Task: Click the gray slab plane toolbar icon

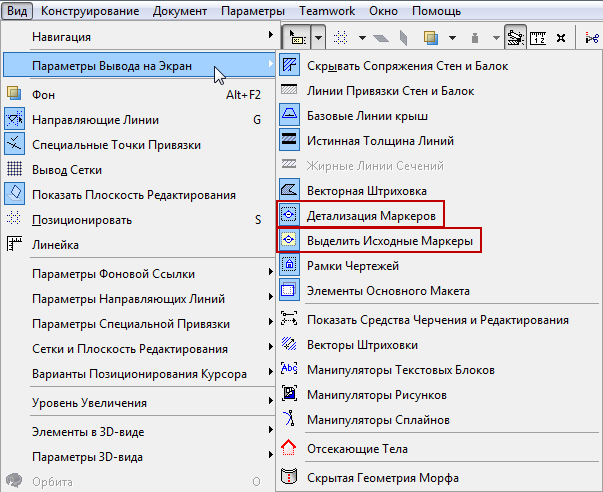Action: coord(381,38)
